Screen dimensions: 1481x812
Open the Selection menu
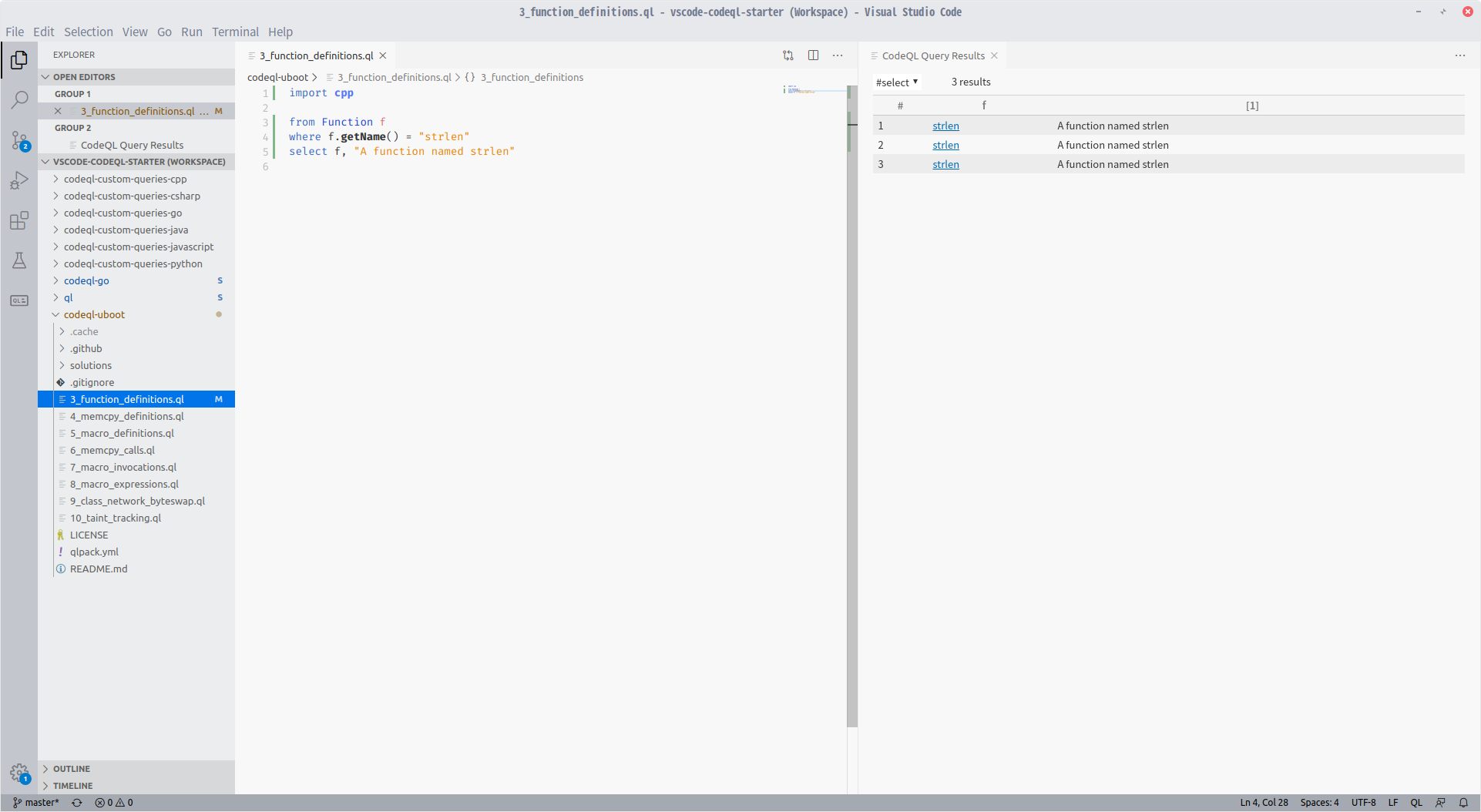(x=89, y=32)
